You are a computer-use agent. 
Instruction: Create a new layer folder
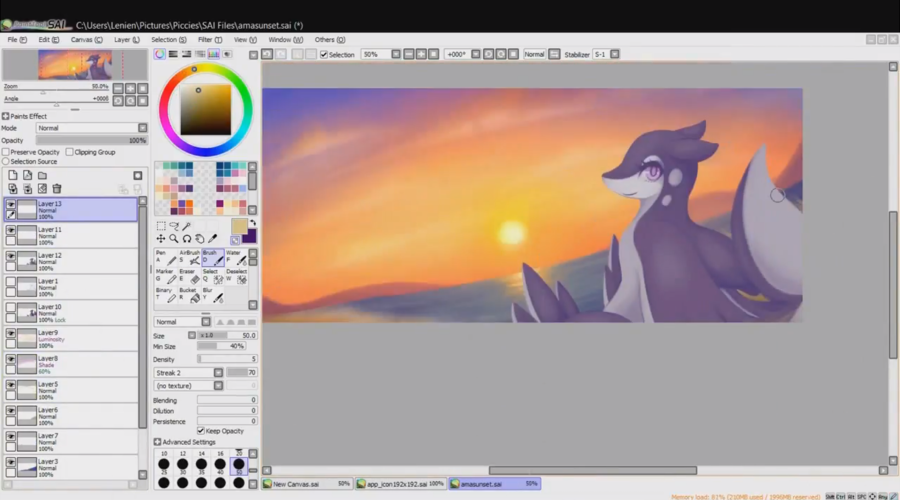tap(42, 175)
